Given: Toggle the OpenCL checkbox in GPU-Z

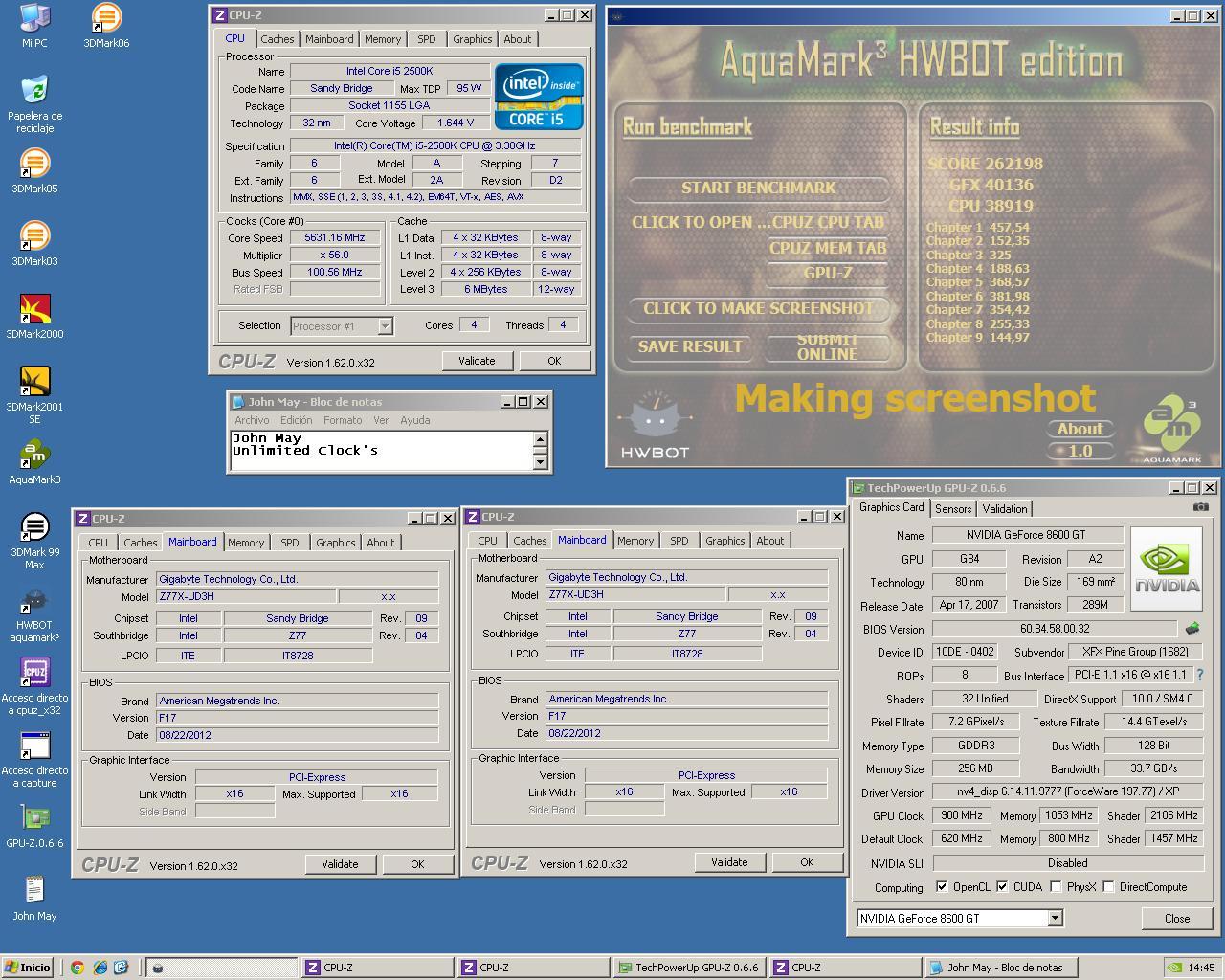Looking at the screenshot, I should [942, 887].
